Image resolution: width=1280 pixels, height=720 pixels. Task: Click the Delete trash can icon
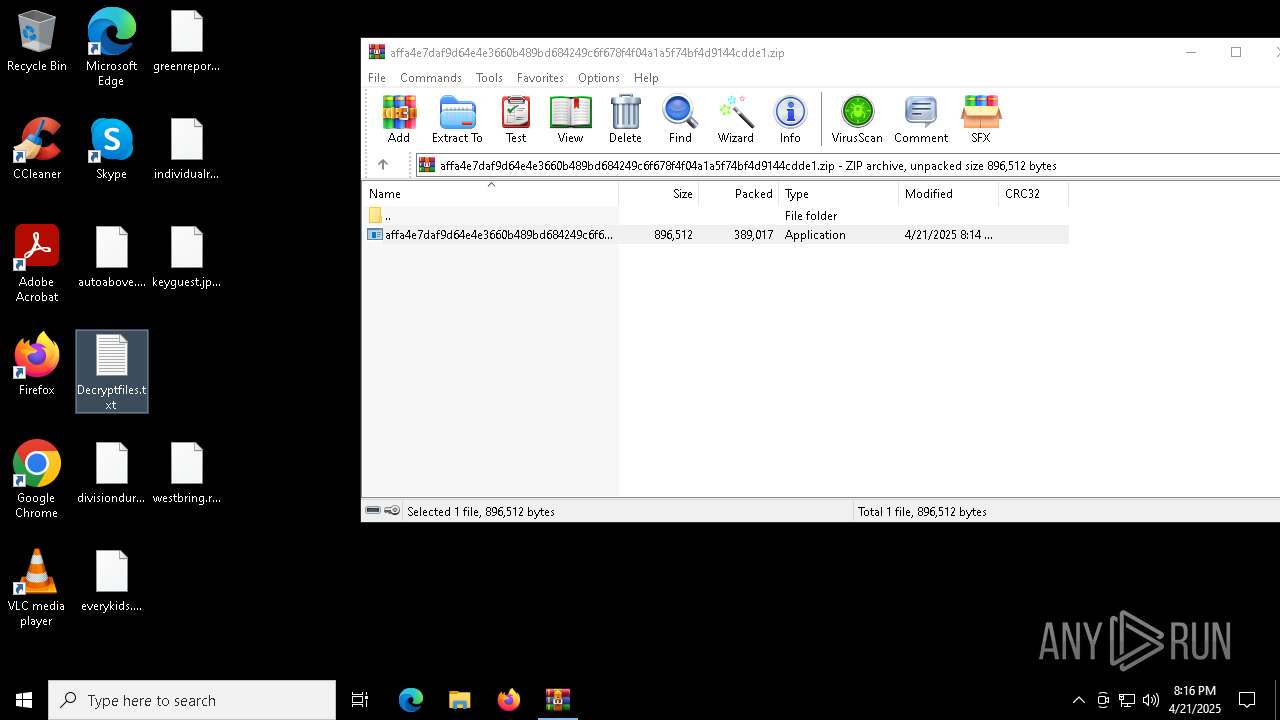click(x=625, y=120)
